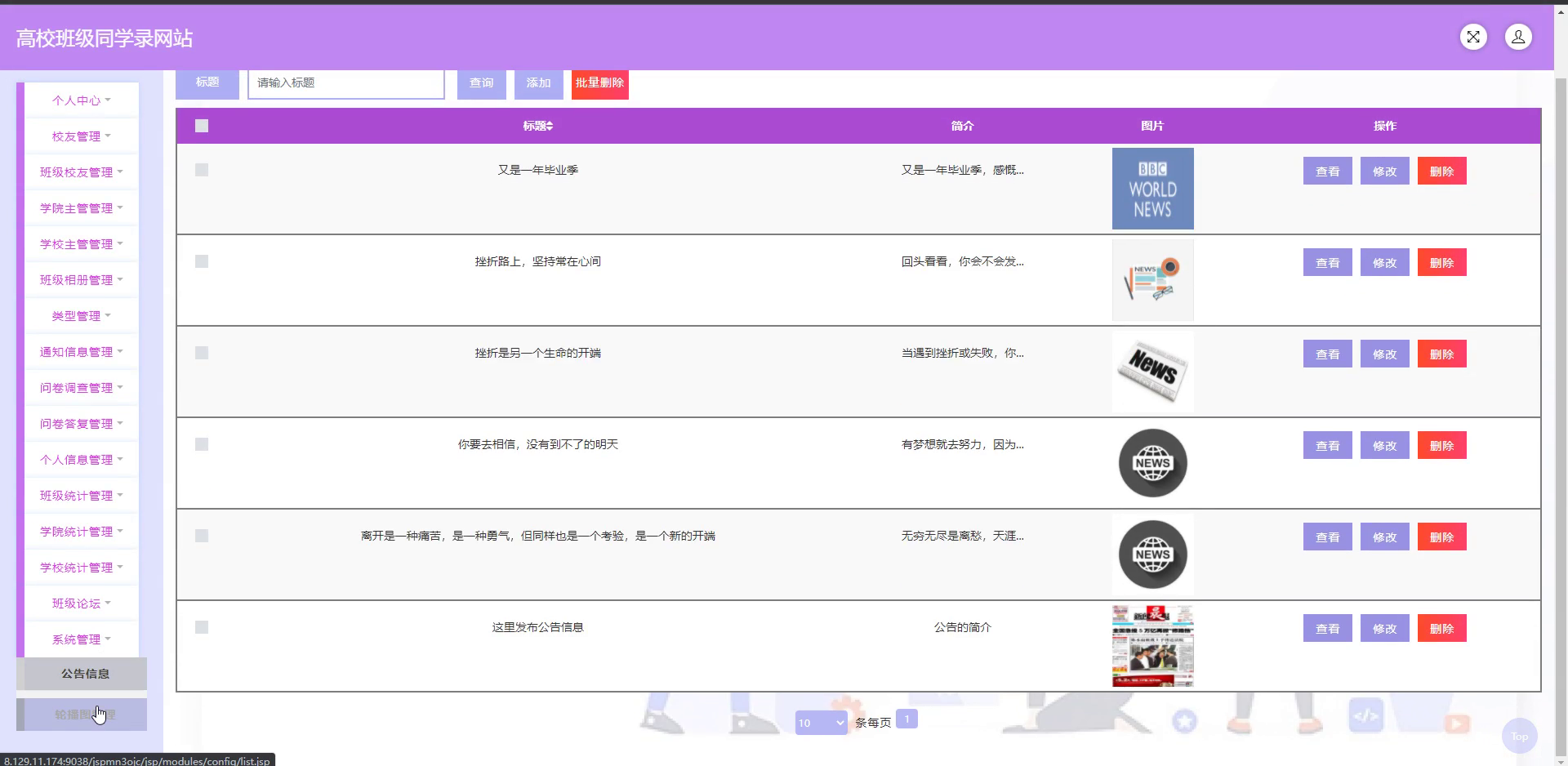
Task: Edit the 离开是一种痛苦 entry
Action: (x=1385, y=537)
